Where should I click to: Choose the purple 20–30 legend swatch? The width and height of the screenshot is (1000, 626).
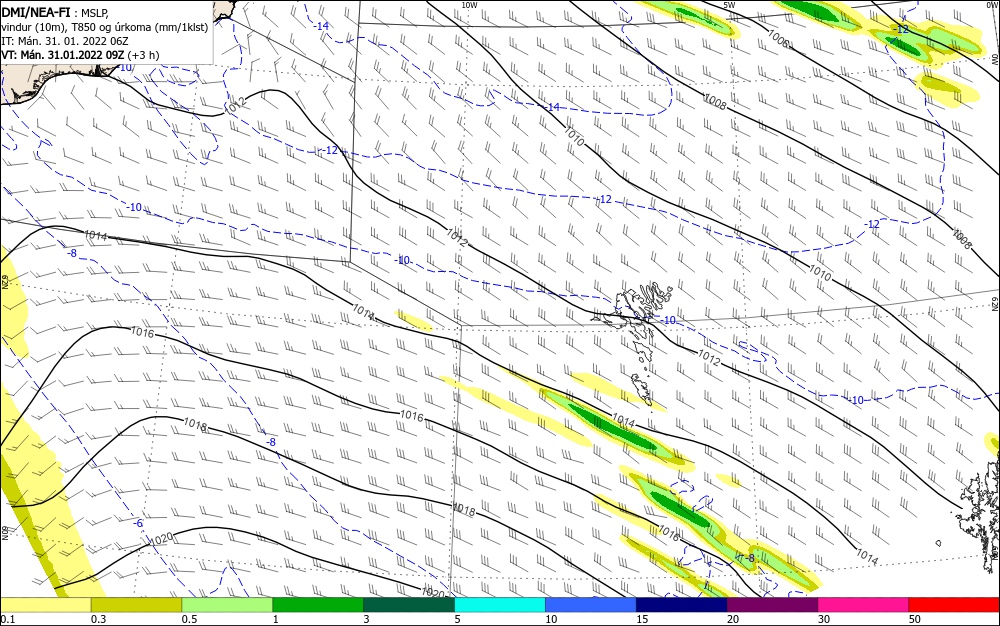tap(772, 605)
